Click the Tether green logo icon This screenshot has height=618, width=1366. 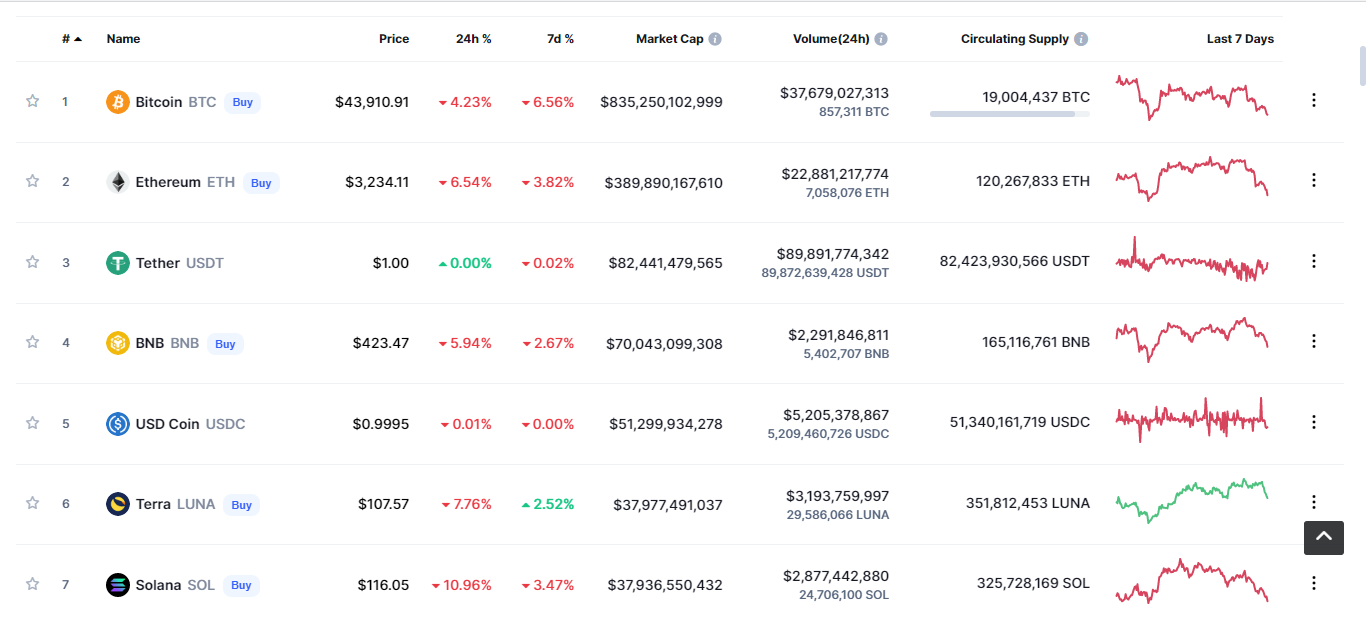(118, 263)
